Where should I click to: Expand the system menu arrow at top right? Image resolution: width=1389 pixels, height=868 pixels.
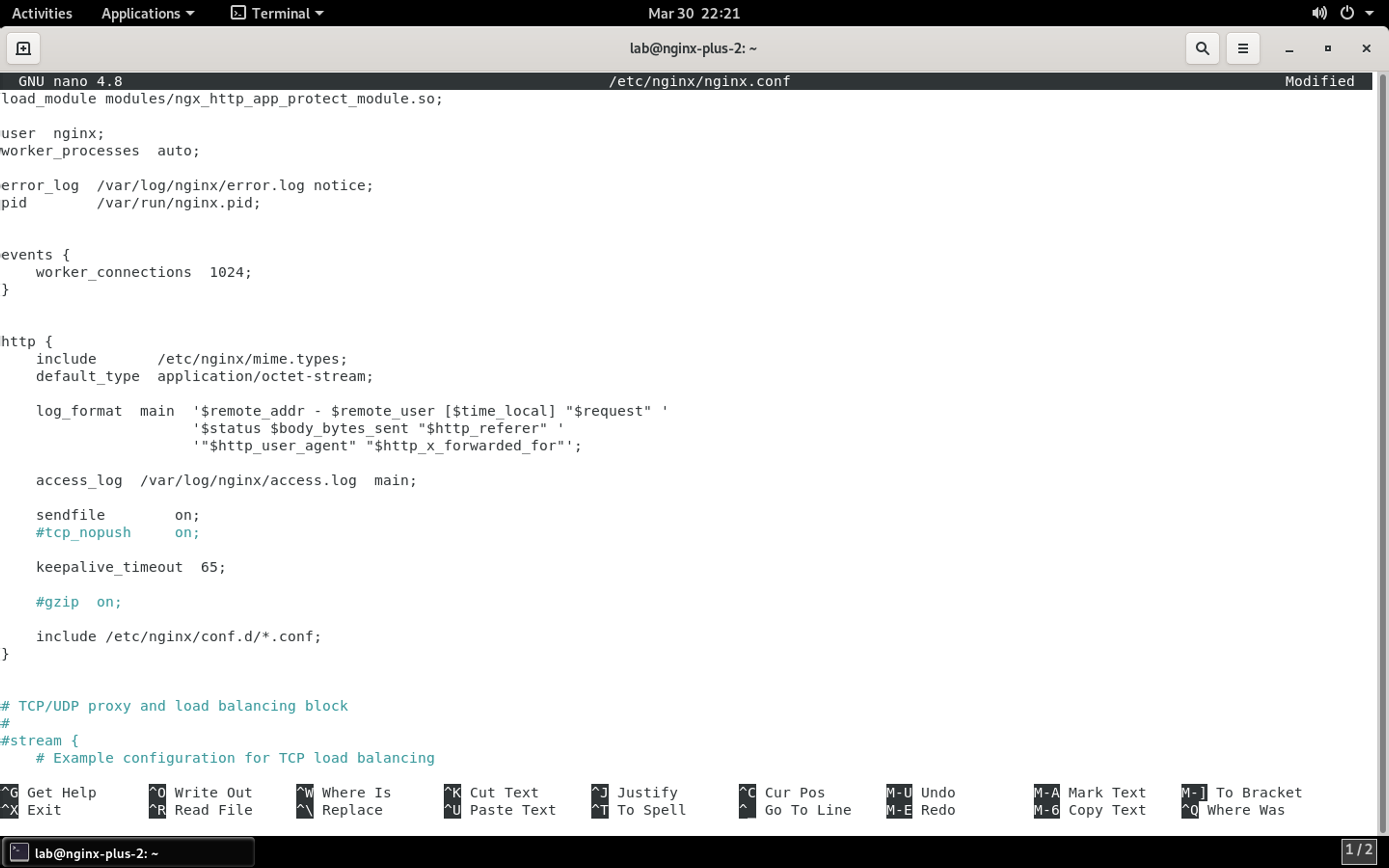[x=1370, y=13]
